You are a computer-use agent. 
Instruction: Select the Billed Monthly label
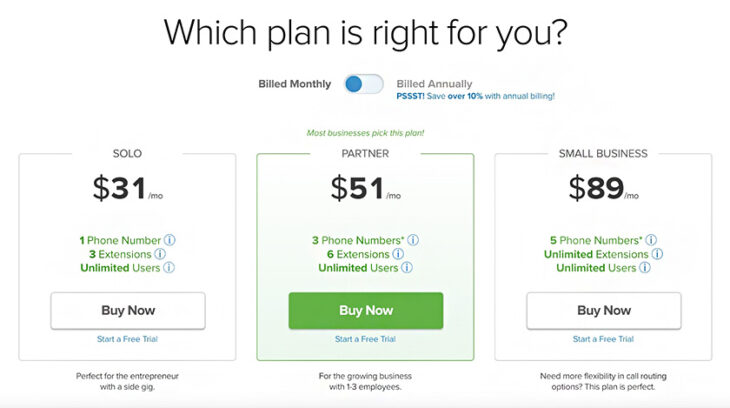click(x=294, y=84)
